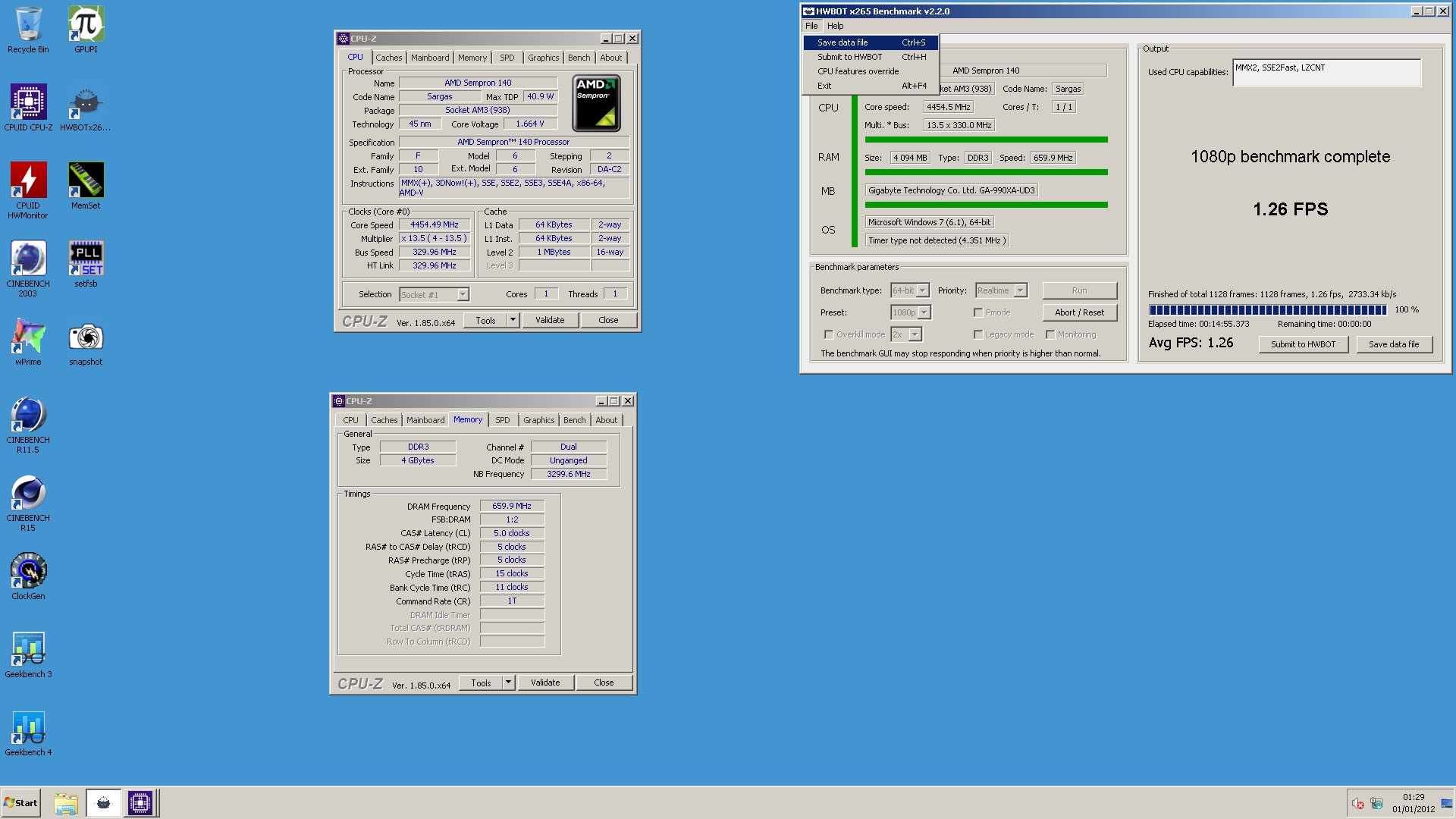The width and height of the screenshot is (1456, 819).
Task: Open the CPUID HWMonitor desktop icon
Action: point(28,190)
